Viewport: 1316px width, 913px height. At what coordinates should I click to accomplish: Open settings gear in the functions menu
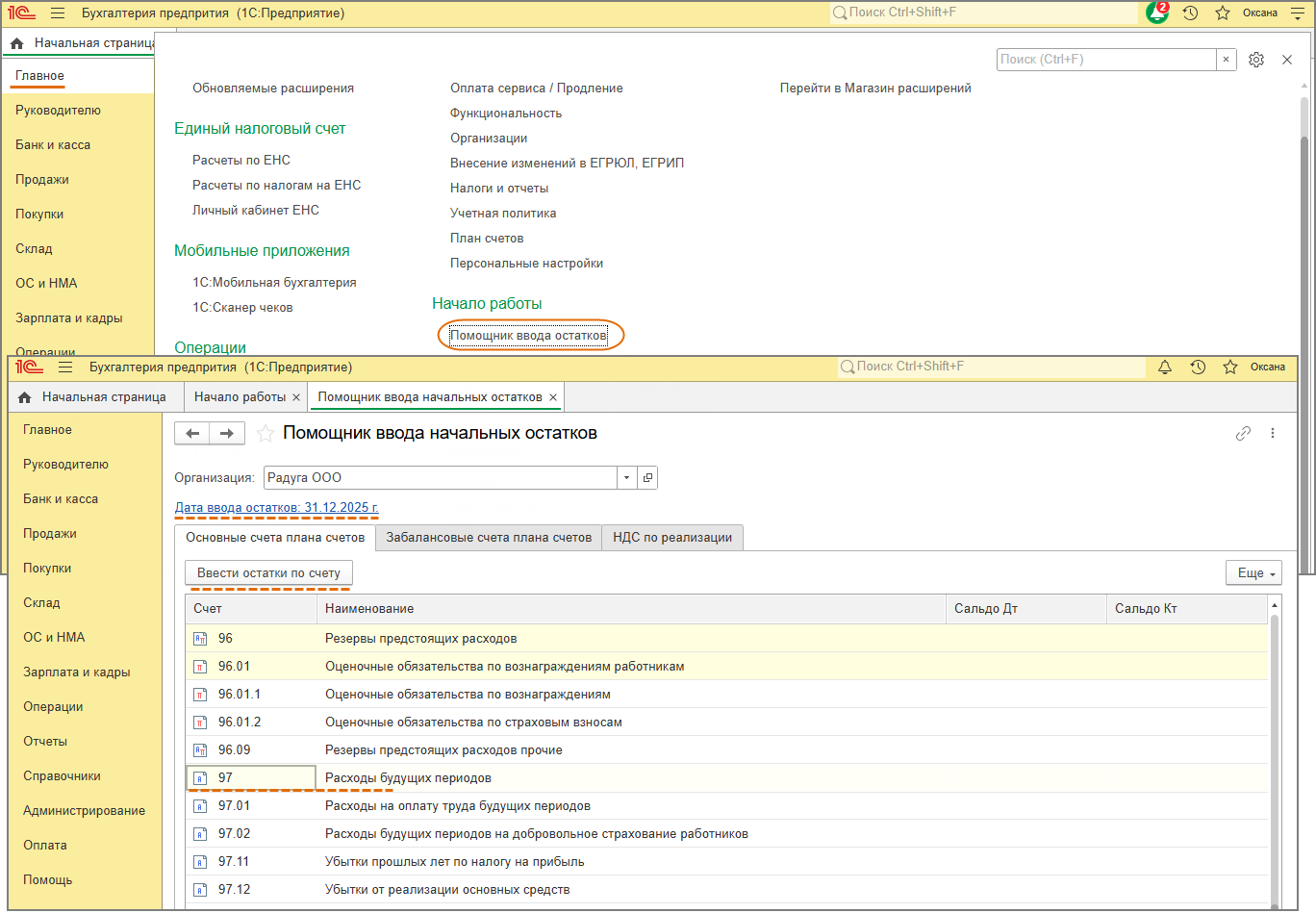point(1256,60)
